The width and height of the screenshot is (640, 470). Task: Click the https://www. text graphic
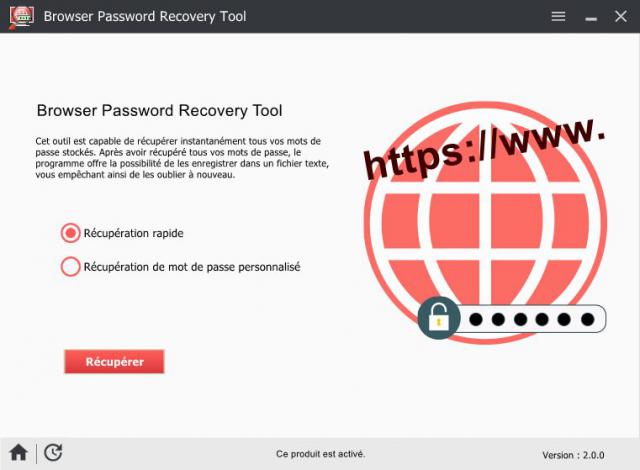484,148
